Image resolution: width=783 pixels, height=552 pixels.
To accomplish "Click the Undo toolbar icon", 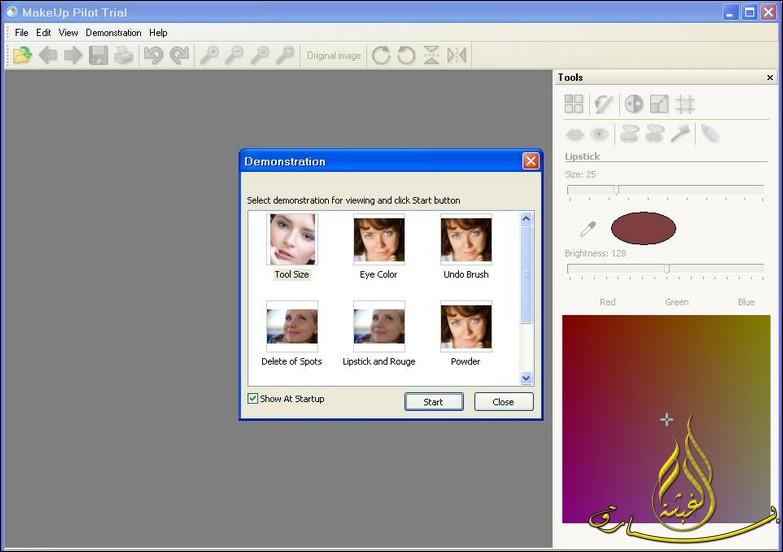I will (x=153, y=55).
